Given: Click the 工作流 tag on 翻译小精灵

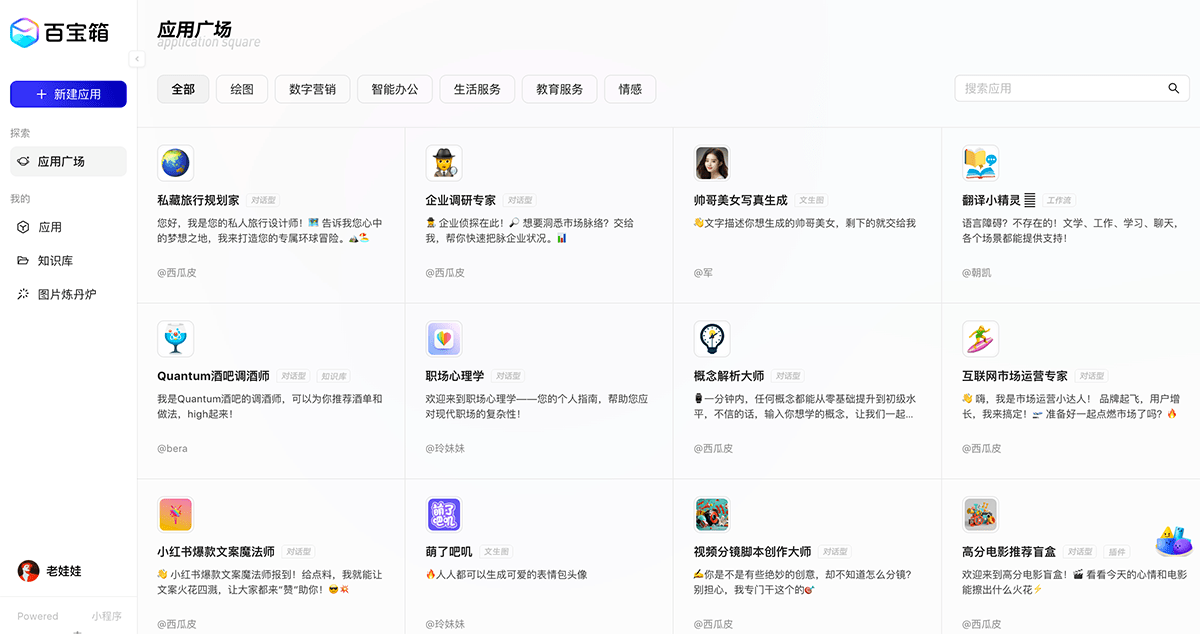Looking at the screenshot, I should click(1059, 200).
